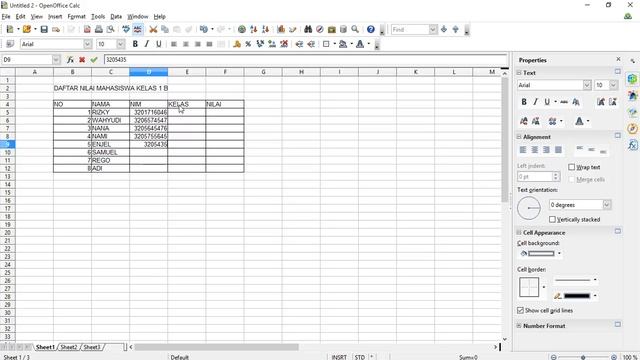
Task: Apply currency number format icon
Action: [x=237, y=44]
